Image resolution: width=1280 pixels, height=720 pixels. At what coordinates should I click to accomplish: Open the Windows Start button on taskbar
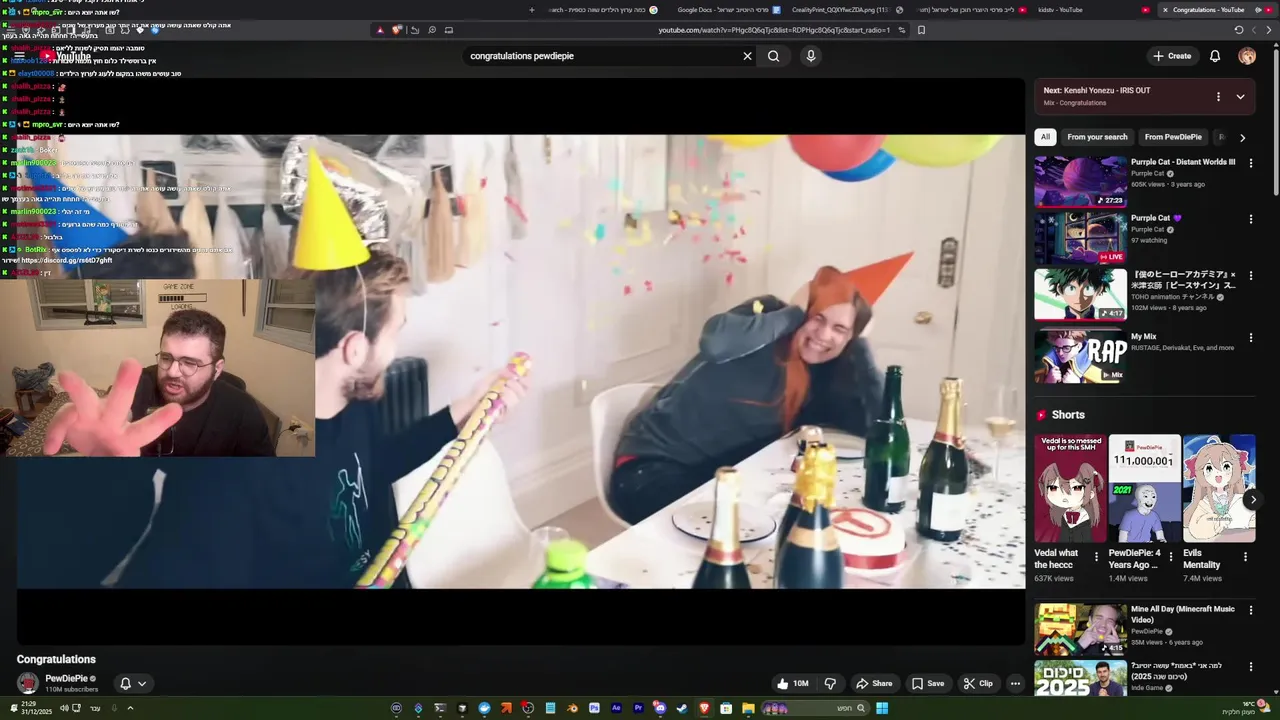[882, 709]
